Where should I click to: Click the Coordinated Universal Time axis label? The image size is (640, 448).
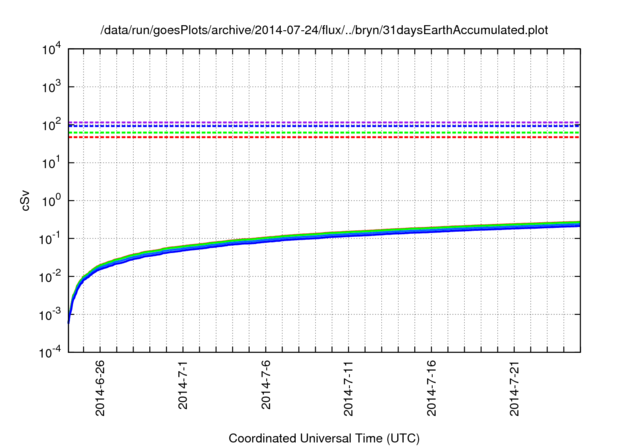(x=324, y=438)
